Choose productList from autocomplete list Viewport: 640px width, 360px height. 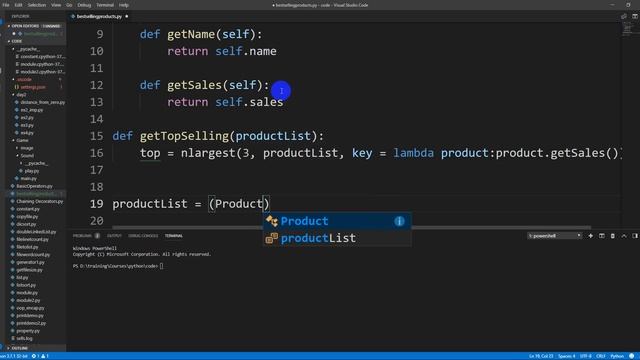pos(337,238)
